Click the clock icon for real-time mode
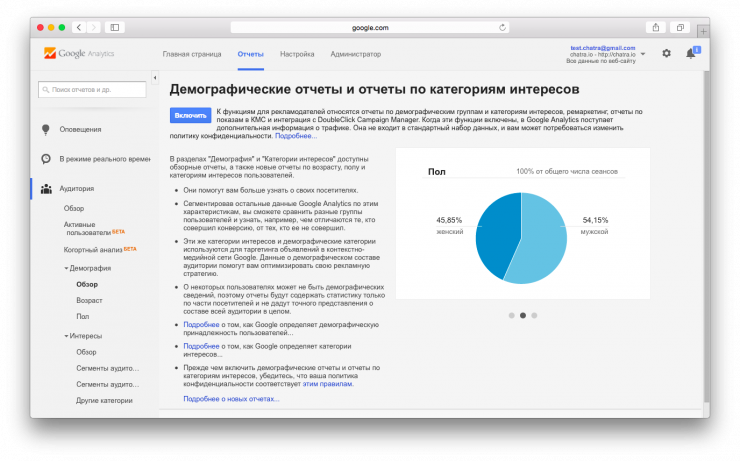740x461 pixels. click(46, 159)
